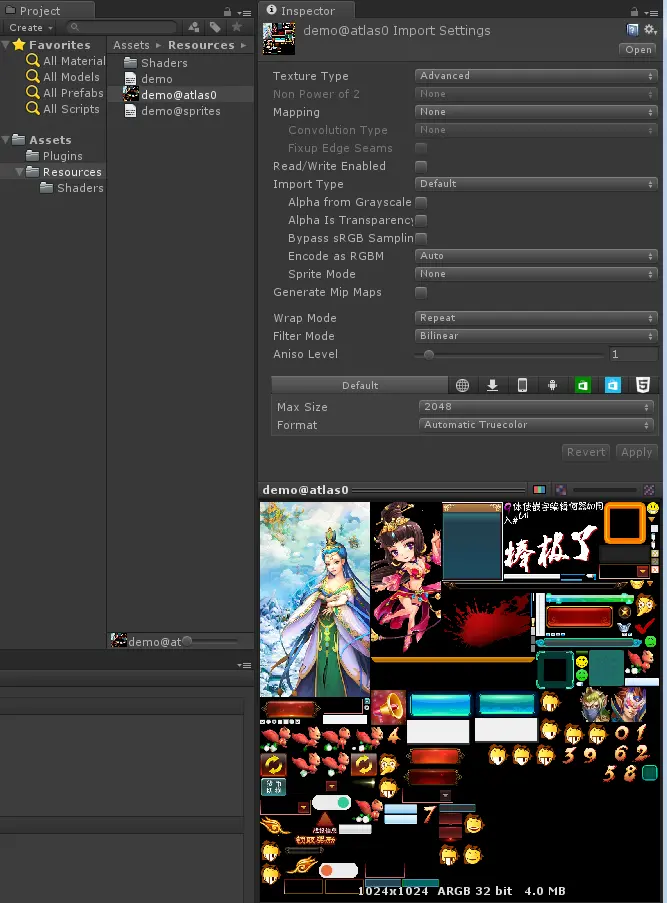Open the Texture Type dropdown
This screenshot has width=667, height=903.
pos(536,76)
